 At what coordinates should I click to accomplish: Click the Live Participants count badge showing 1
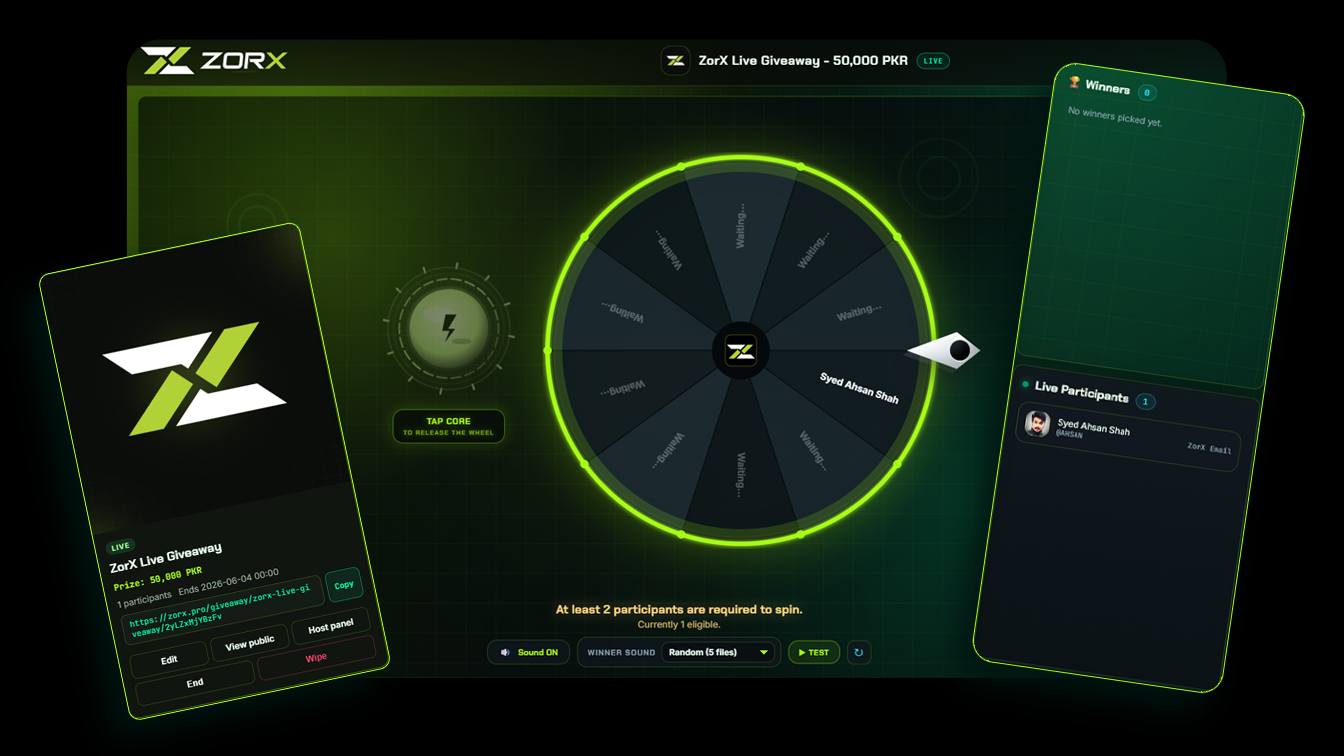click(x=1146, y=401)
